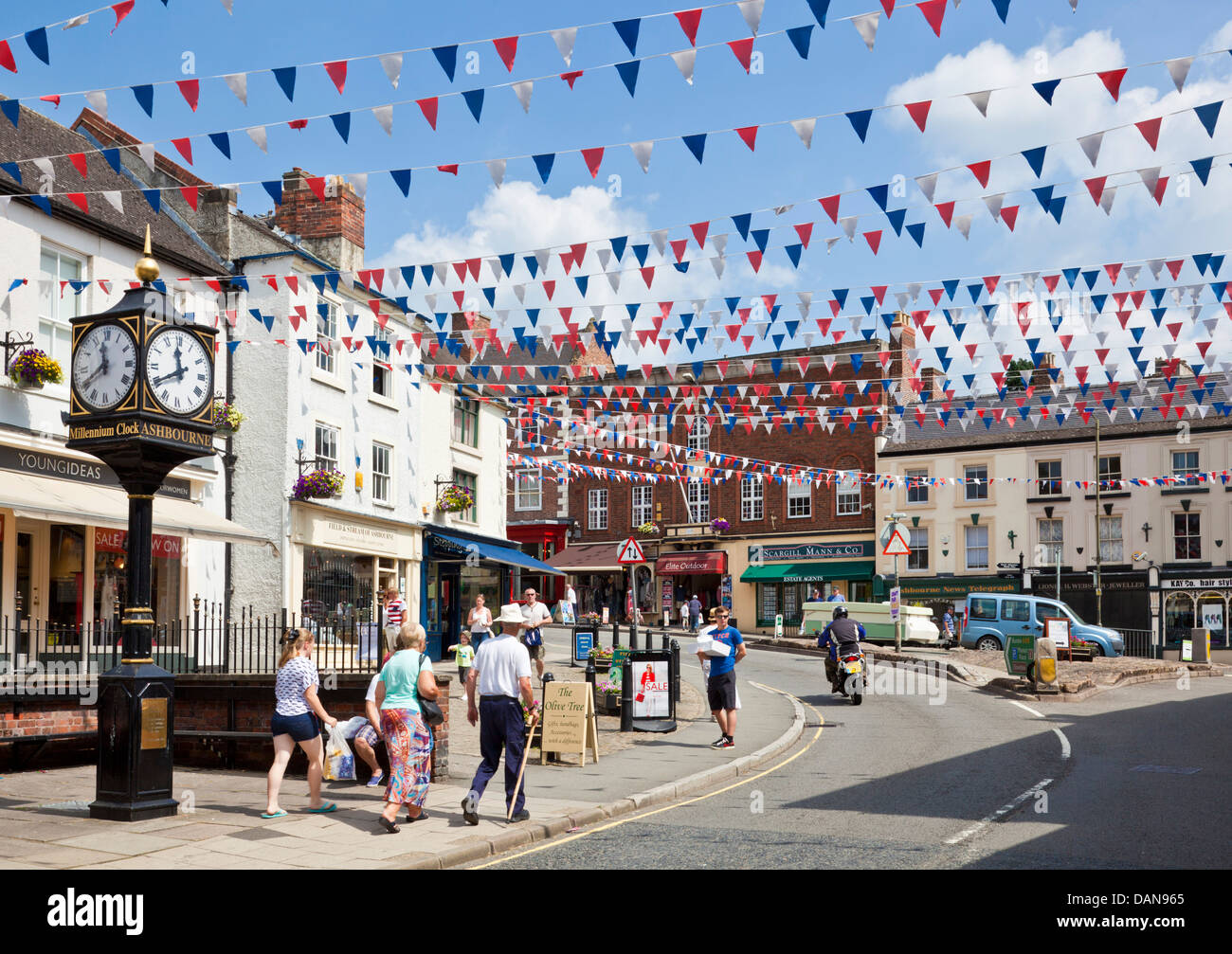Click the 'Millennium Clock ASHBOURNE' lettering on the clock
Viewport: 1232px width, 954px height.
(x=140, y=434)
